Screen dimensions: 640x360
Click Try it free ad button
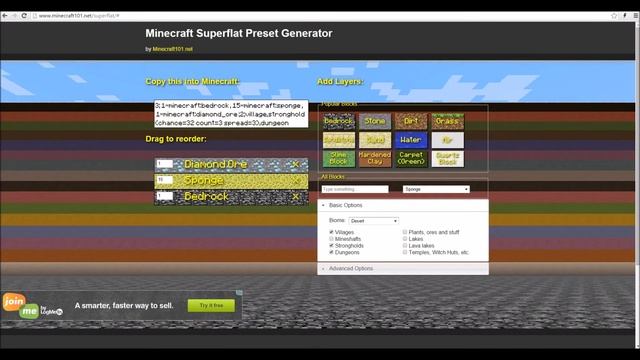coord(211,305)
